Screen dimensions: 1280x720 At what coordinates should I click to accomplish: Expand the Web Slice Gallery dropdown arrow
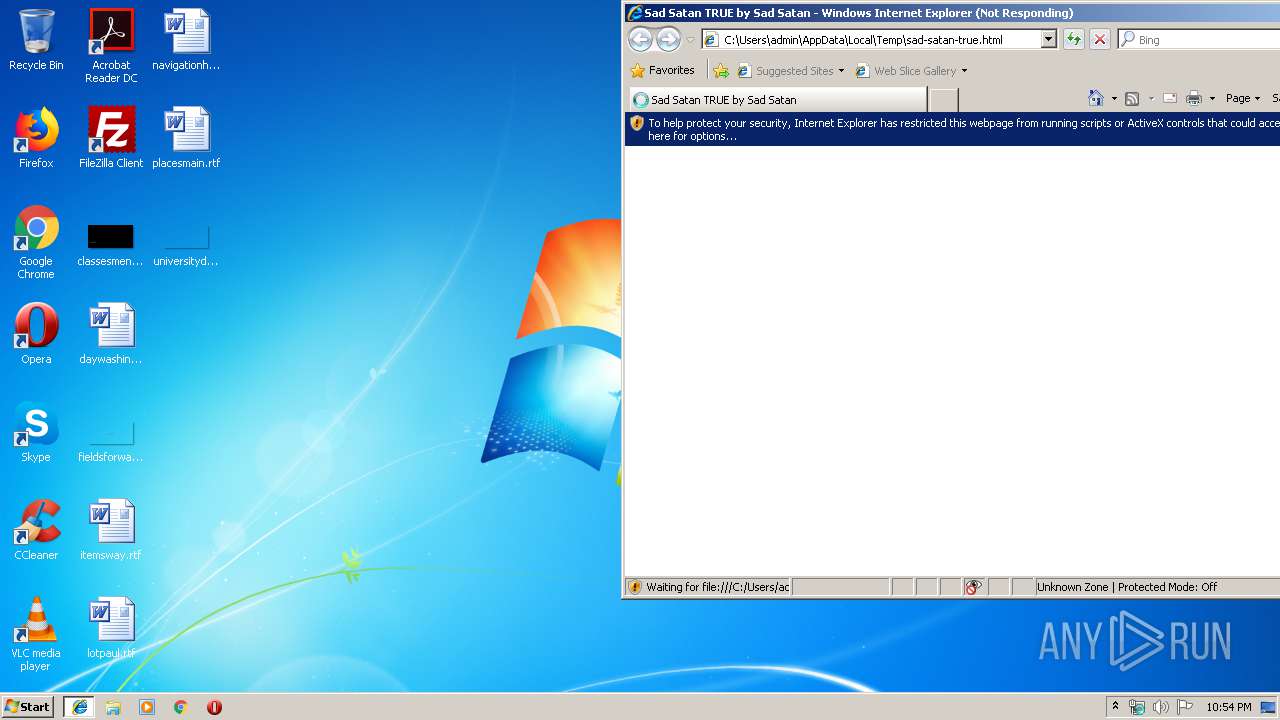pyautogui.click(x=964, y=71)
